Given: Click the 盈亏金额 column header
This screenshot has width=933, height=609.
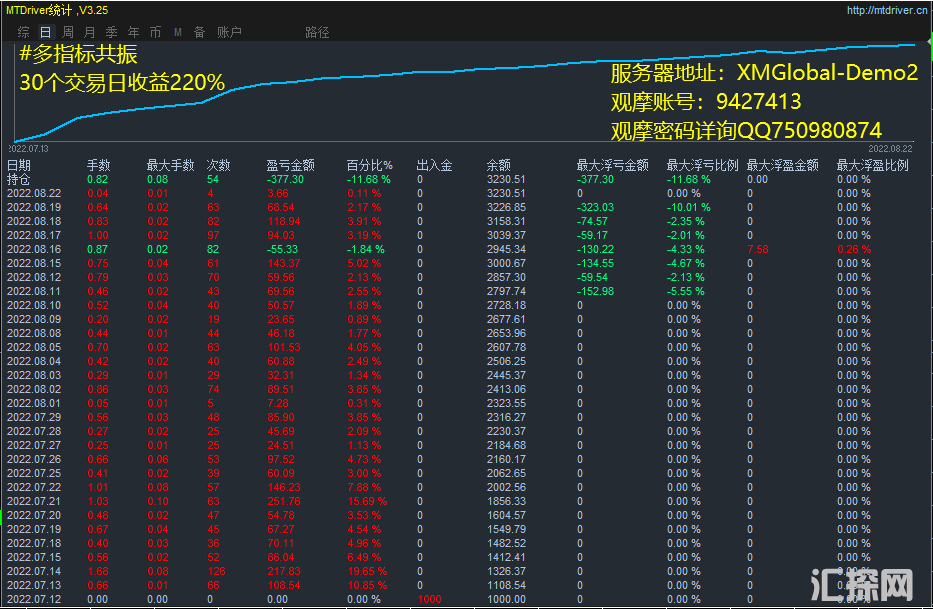Looking at the screenshot, I should coord(290,165).
